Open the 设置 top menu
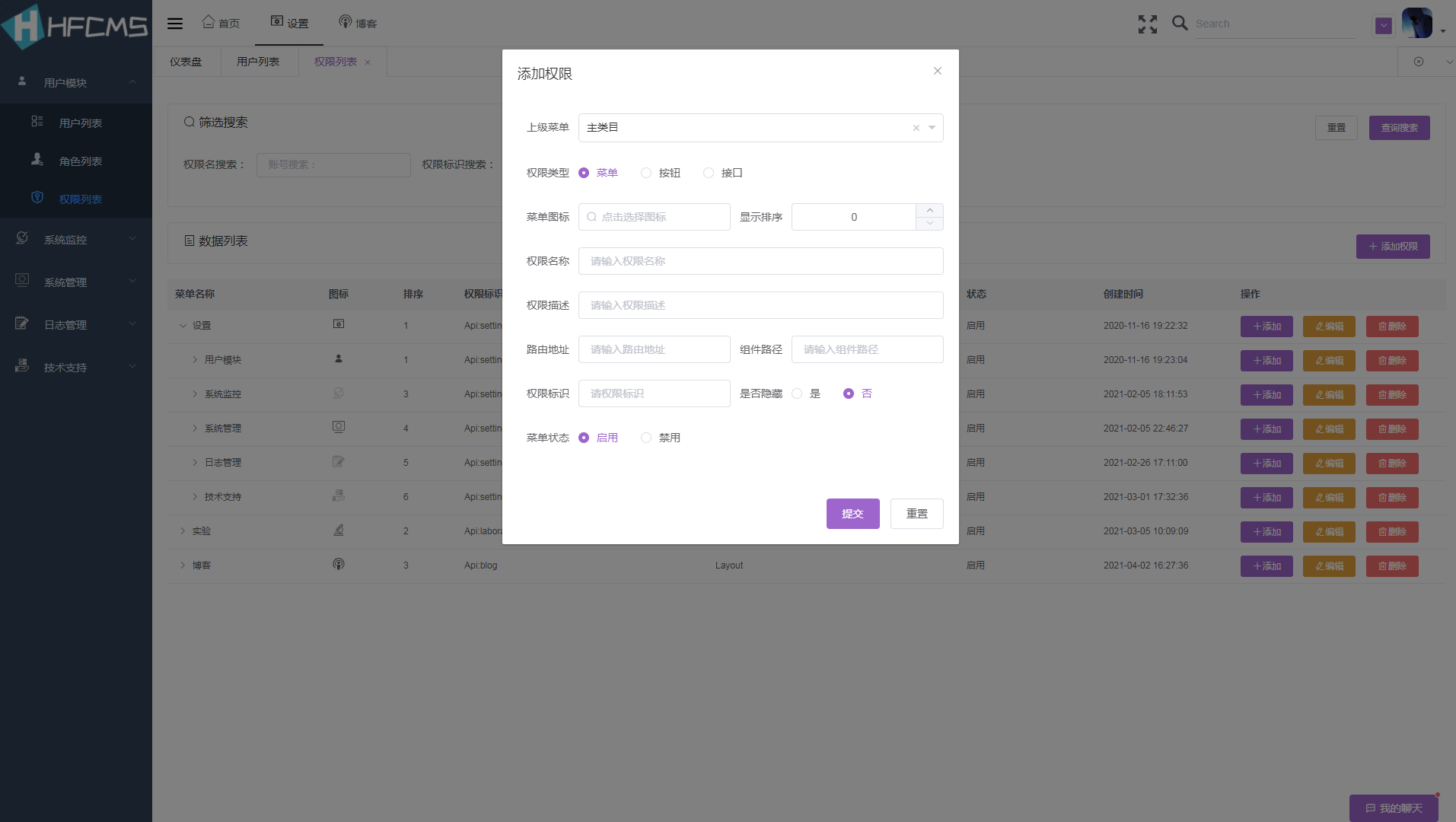1456x822 pixels. (289, 23)
